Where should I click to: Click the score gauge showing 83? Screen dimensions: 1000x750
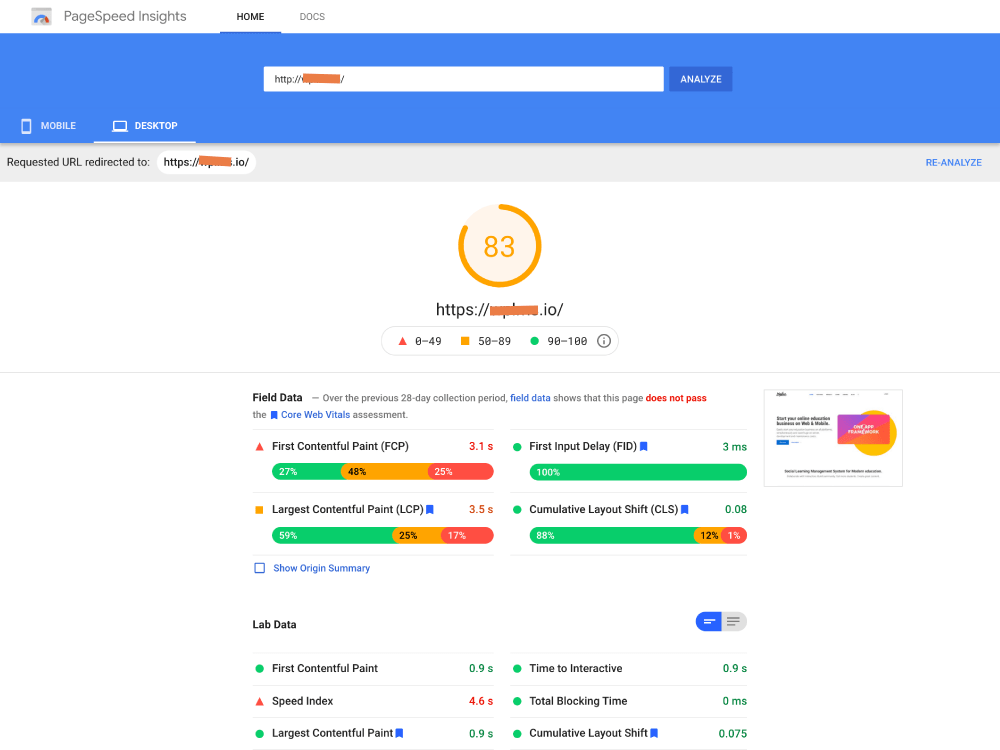499,246
